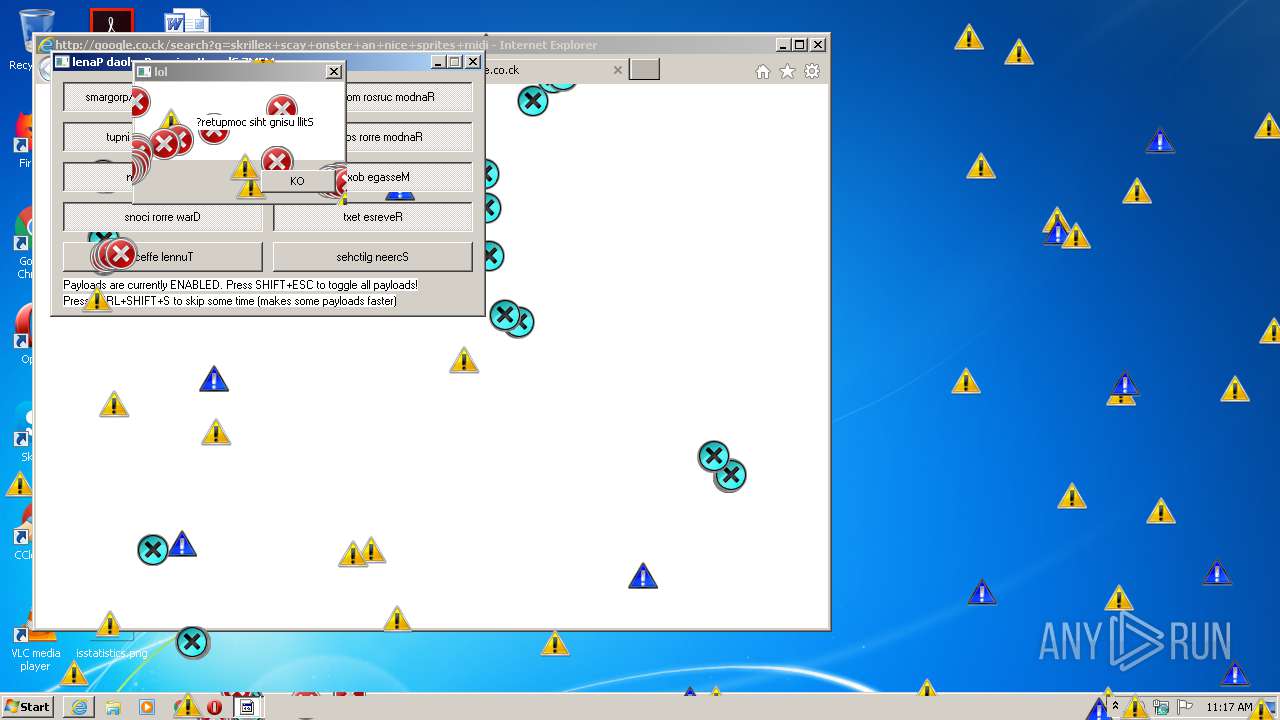Minimize the Internet Explorer window
The image size is (1280, 720).
tap(783, 44)
